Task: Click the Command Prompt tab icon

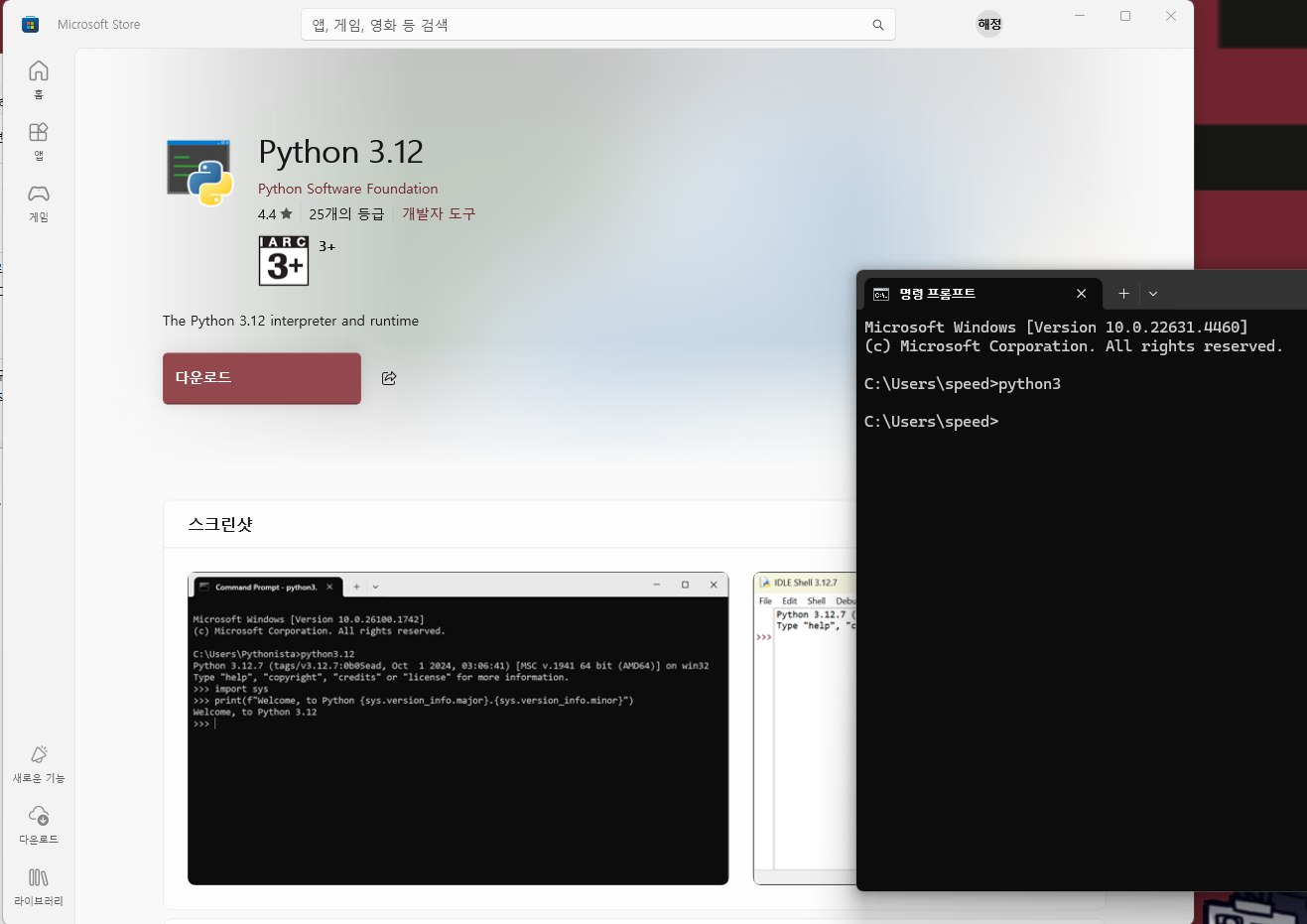Action: (881, 294)
